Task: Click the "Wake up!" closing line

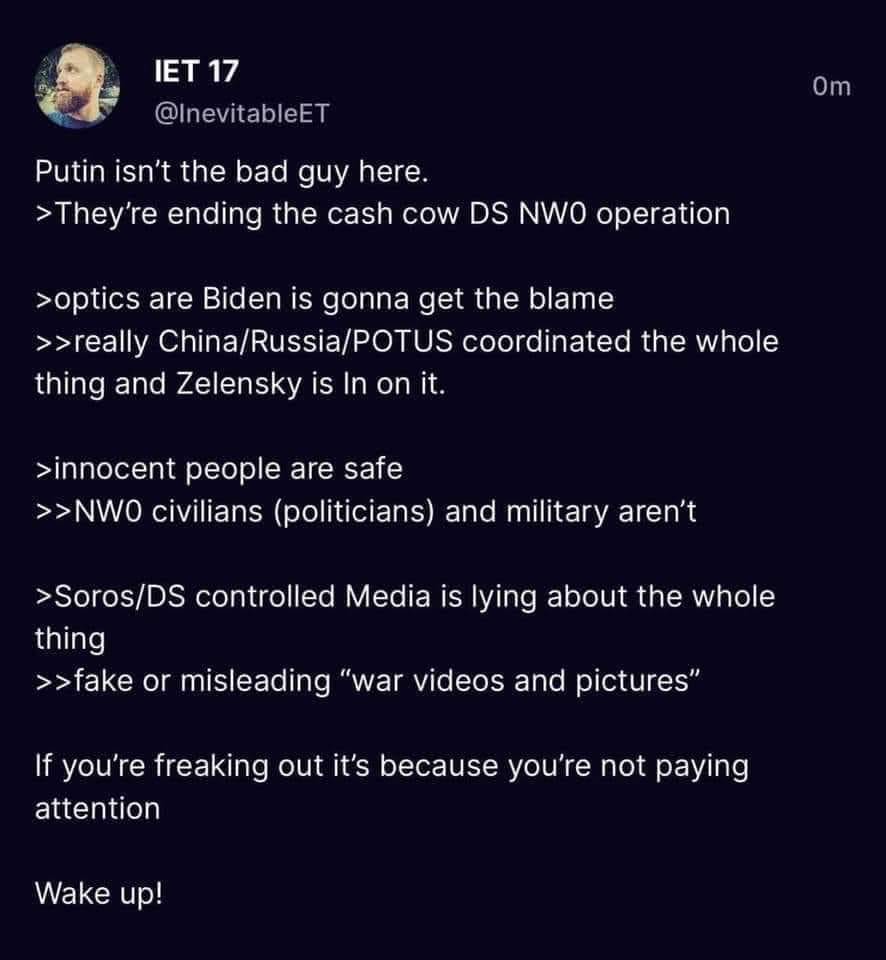Action: (x=99, y=894)
